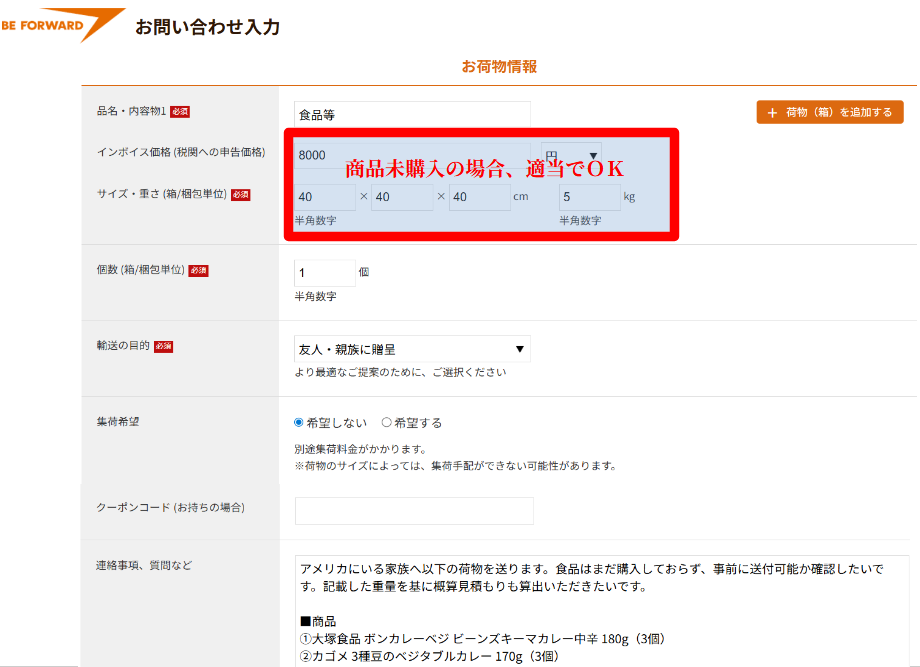
Task: Open the 輸送の目的 dropdown showing 友人・親族に贈呈
Action: 412,349
